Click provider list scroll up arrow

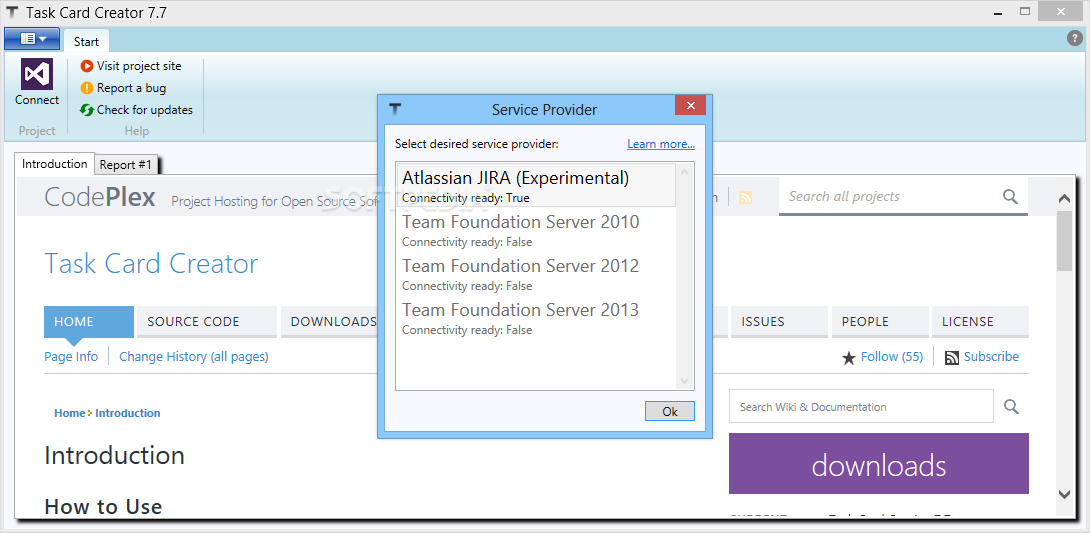pos(684,172)
